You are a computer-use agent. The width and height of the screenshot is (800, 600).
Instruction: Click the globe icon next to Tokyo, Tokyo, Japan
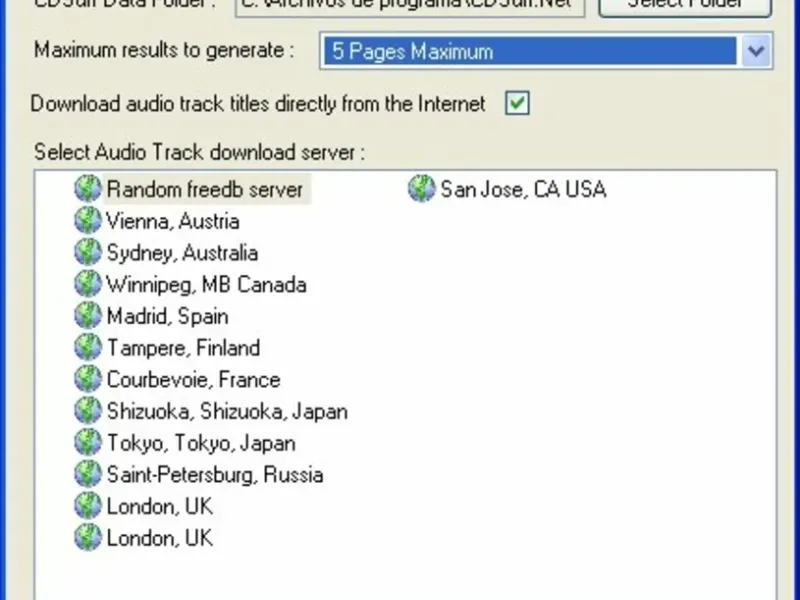[x=88, y=442]
